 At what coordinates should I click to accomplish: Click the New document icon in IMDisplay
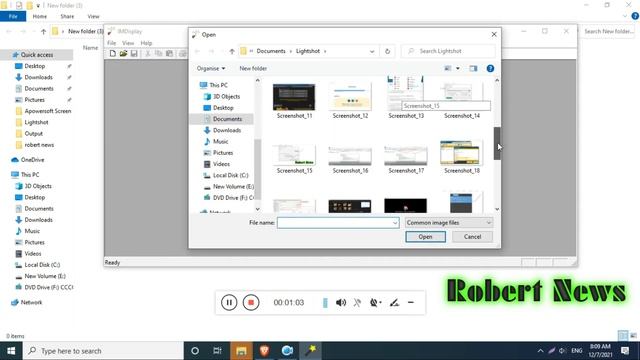(x=113, y=53)
